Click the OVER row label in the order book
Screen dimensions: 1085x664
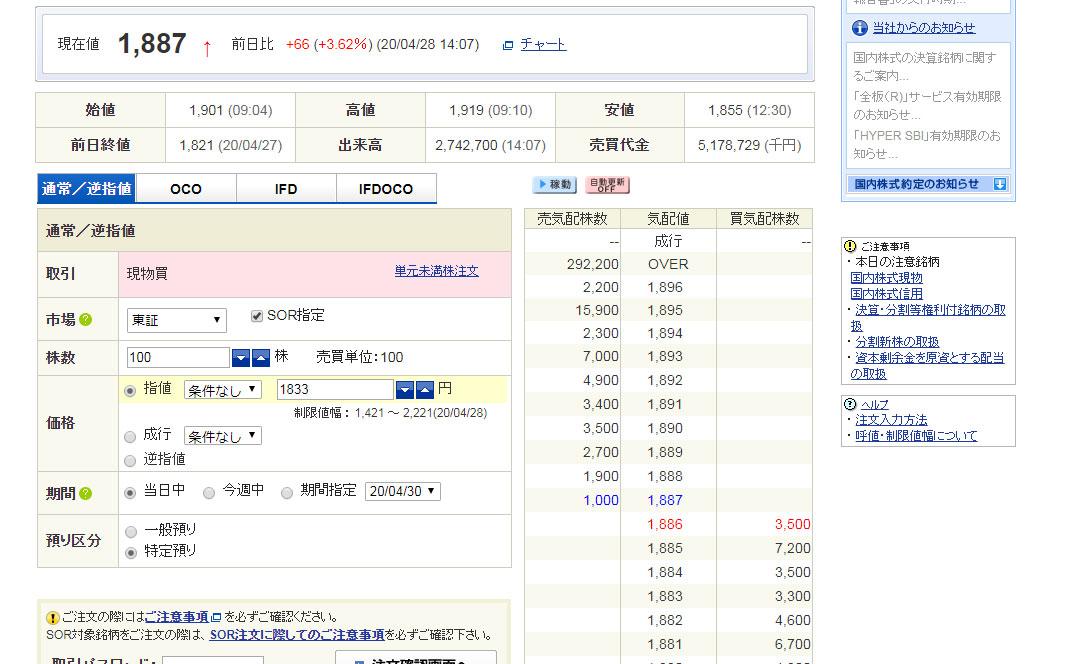pos(668,264)
